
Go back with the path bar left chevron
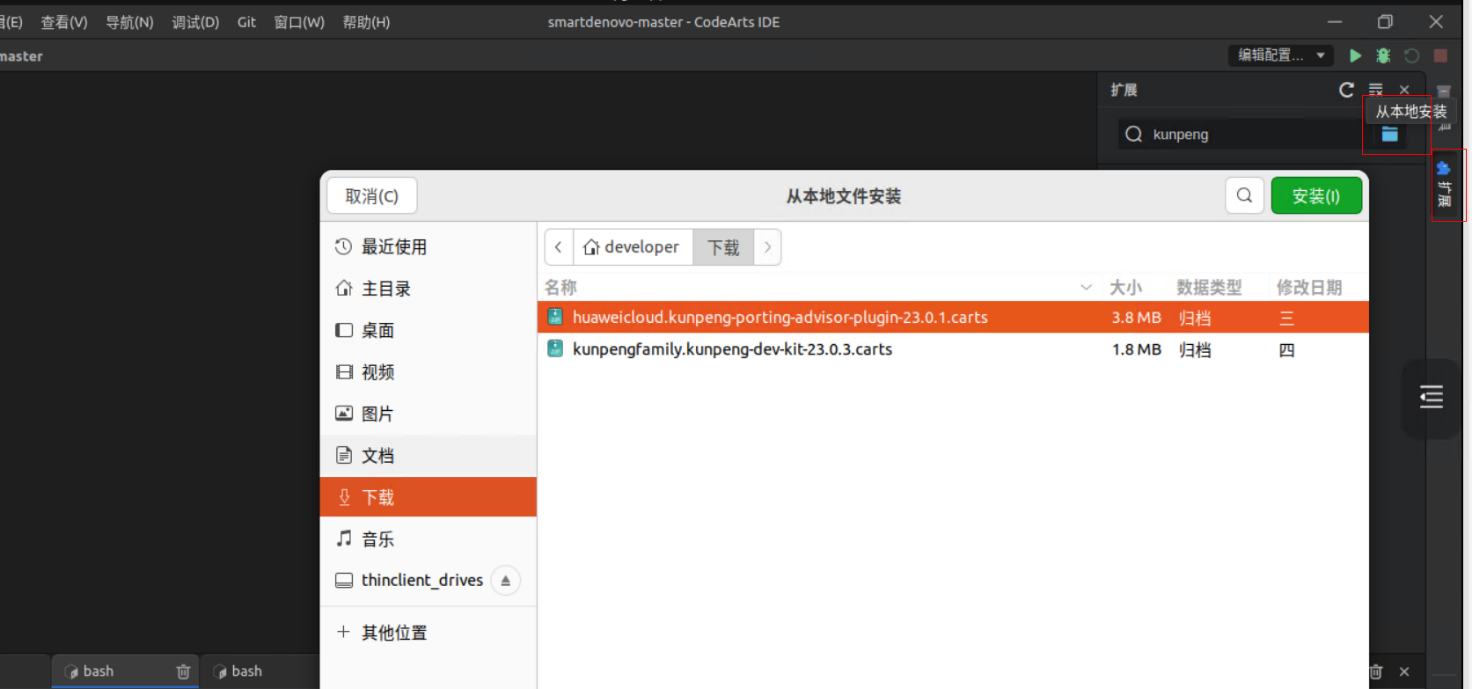coord(558,247)
